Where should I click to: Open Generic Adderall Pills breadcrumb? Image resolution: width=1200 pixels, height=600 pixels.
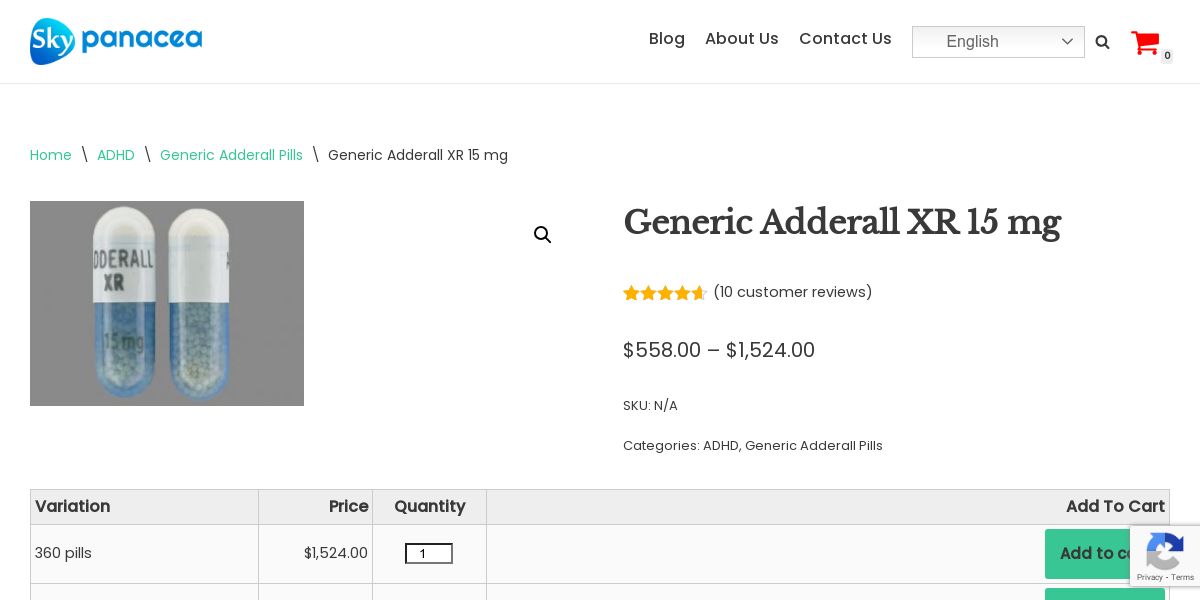pos(231,155)
